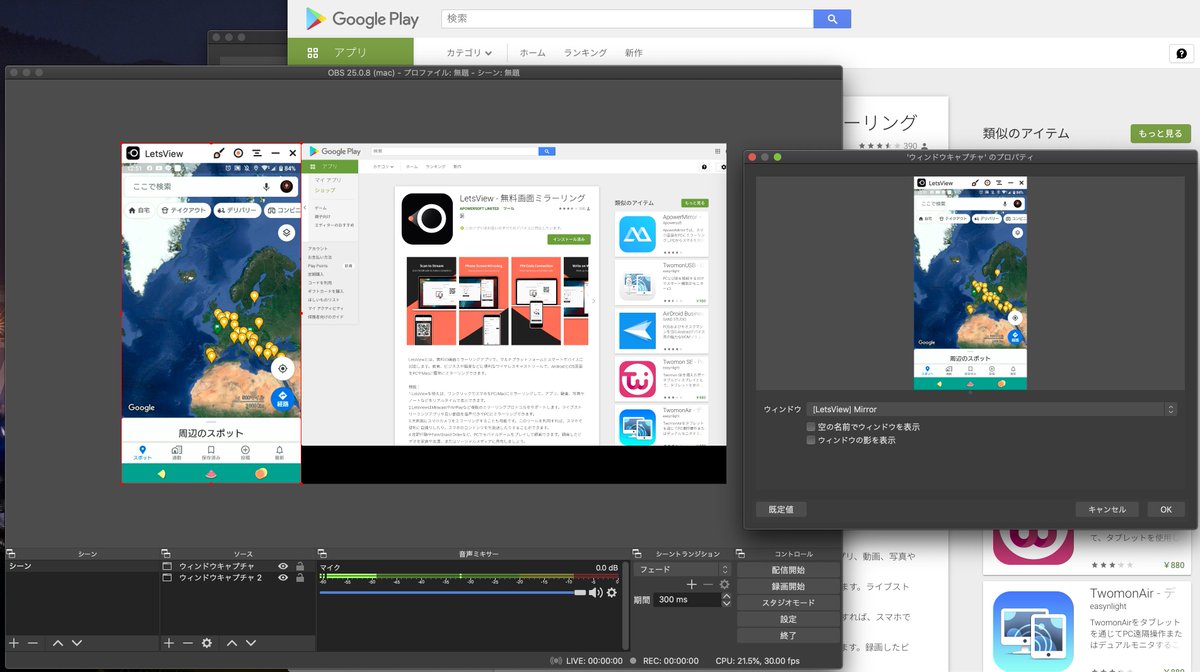Undock the シーン panel via its float icon

[x=11, y=553]
